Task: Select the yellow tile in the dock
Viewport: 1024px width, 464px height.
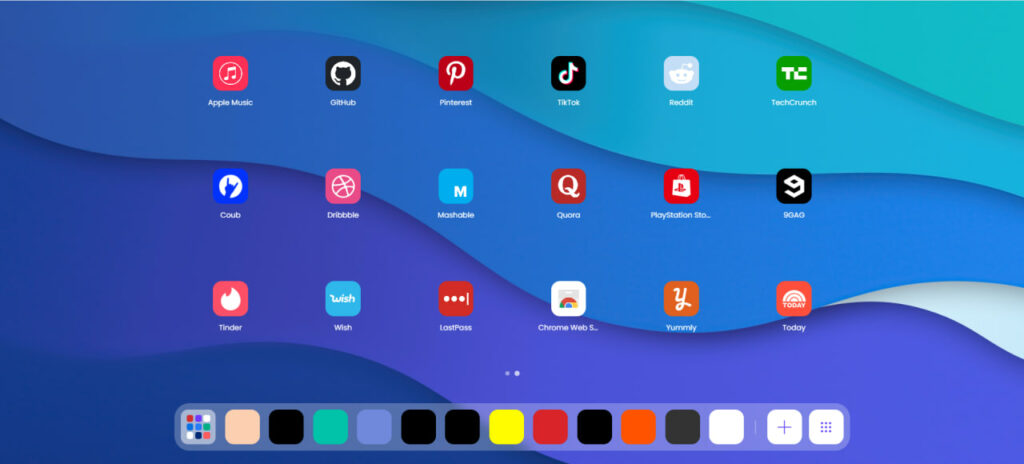Action: (x=506, y=427)
